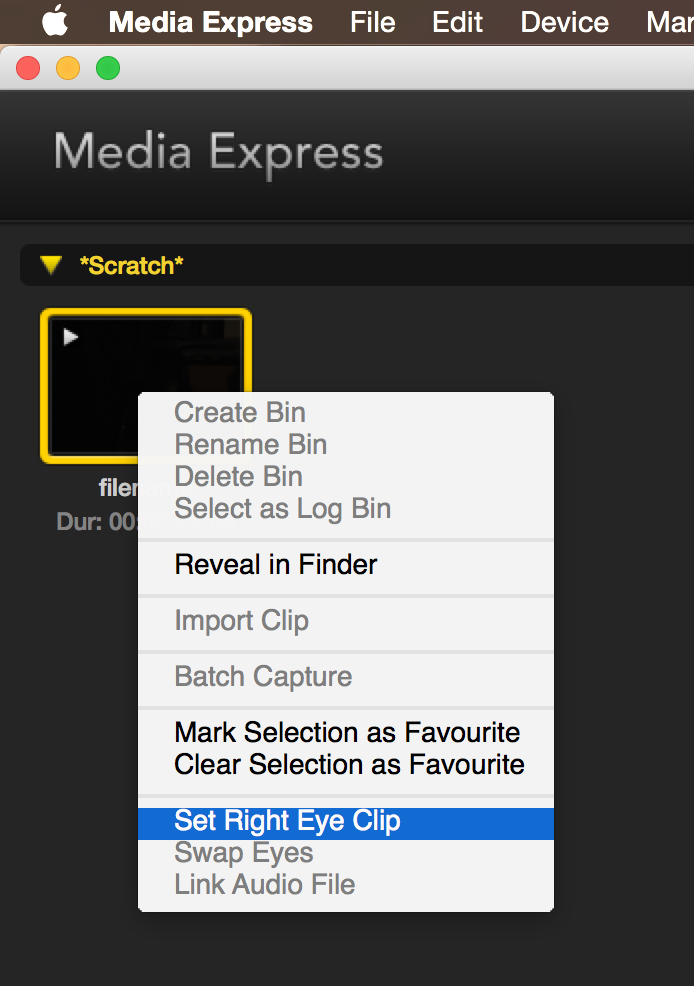Viewport: 694px width, 986px height.
Task: Open the Apple menu
Action: pyautogui.click(x=55, y=22)
